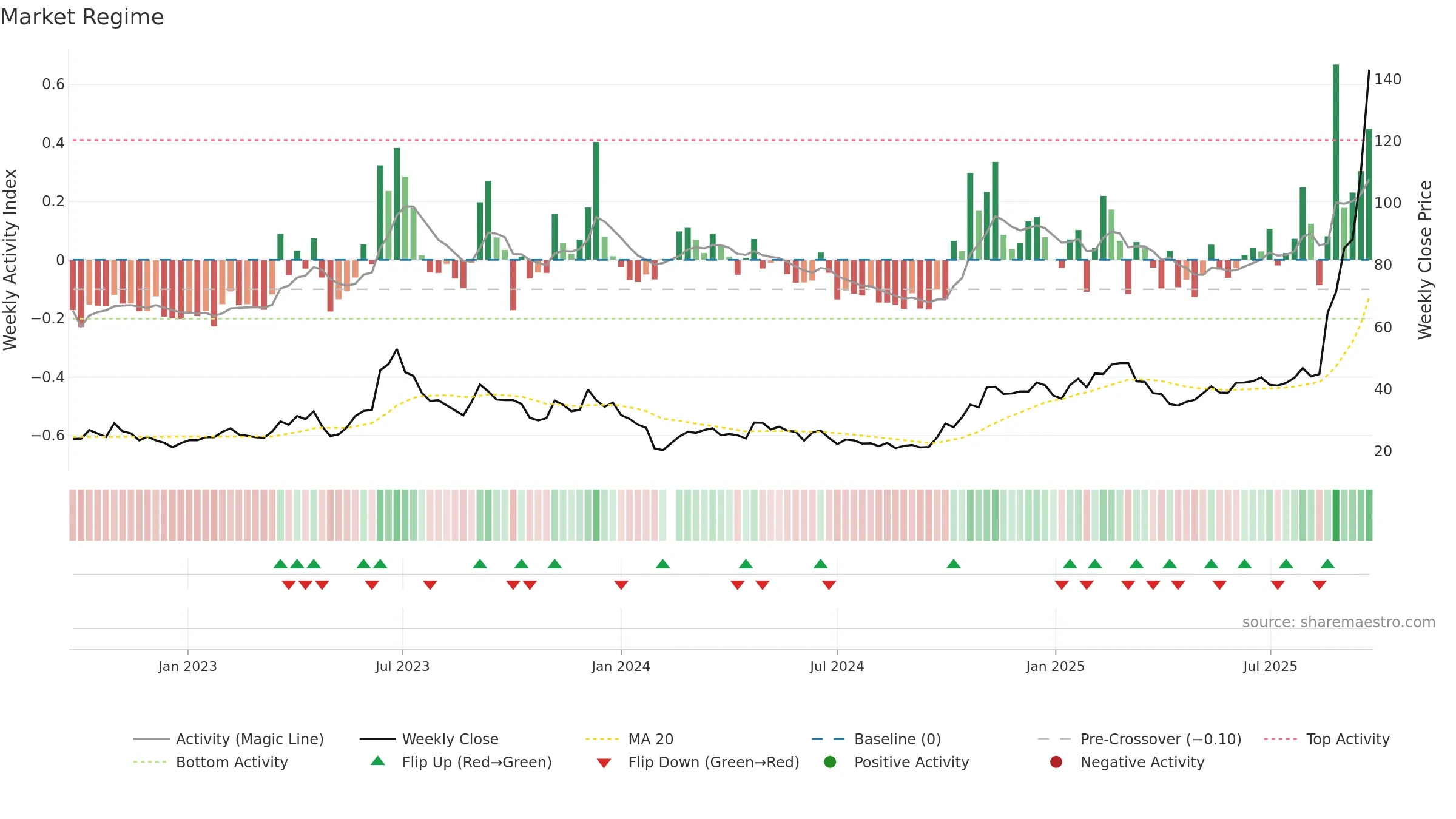Click the dark green regime strip cell near the right end

click(1336, 515)
